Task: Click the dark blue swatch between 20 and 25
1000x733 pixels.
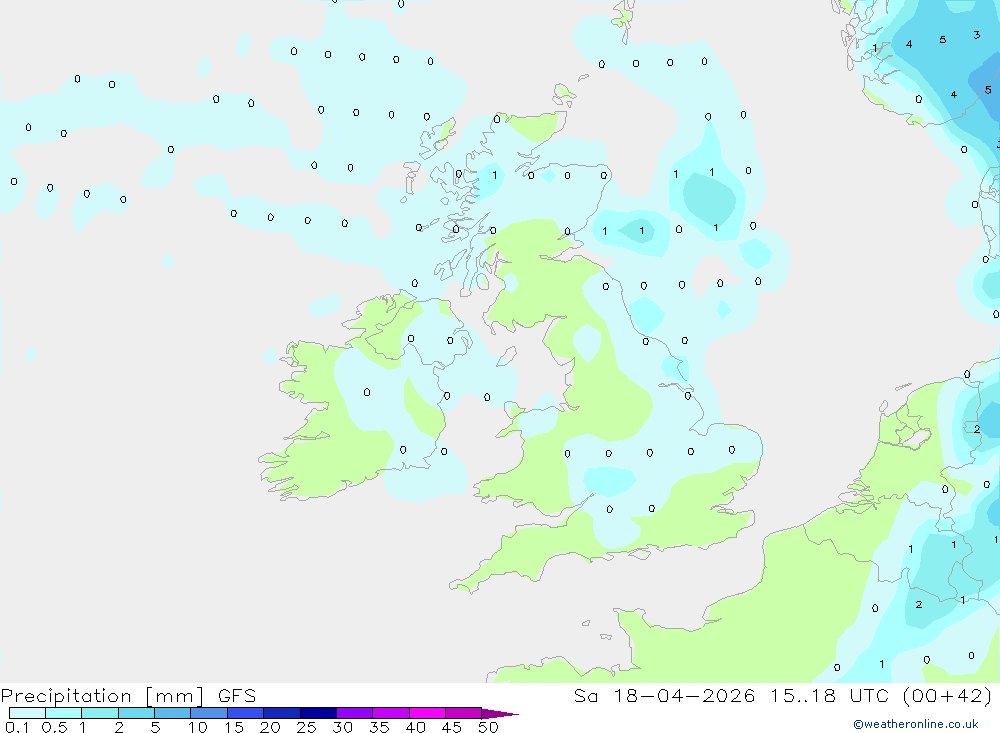Action: coord(282,713)
